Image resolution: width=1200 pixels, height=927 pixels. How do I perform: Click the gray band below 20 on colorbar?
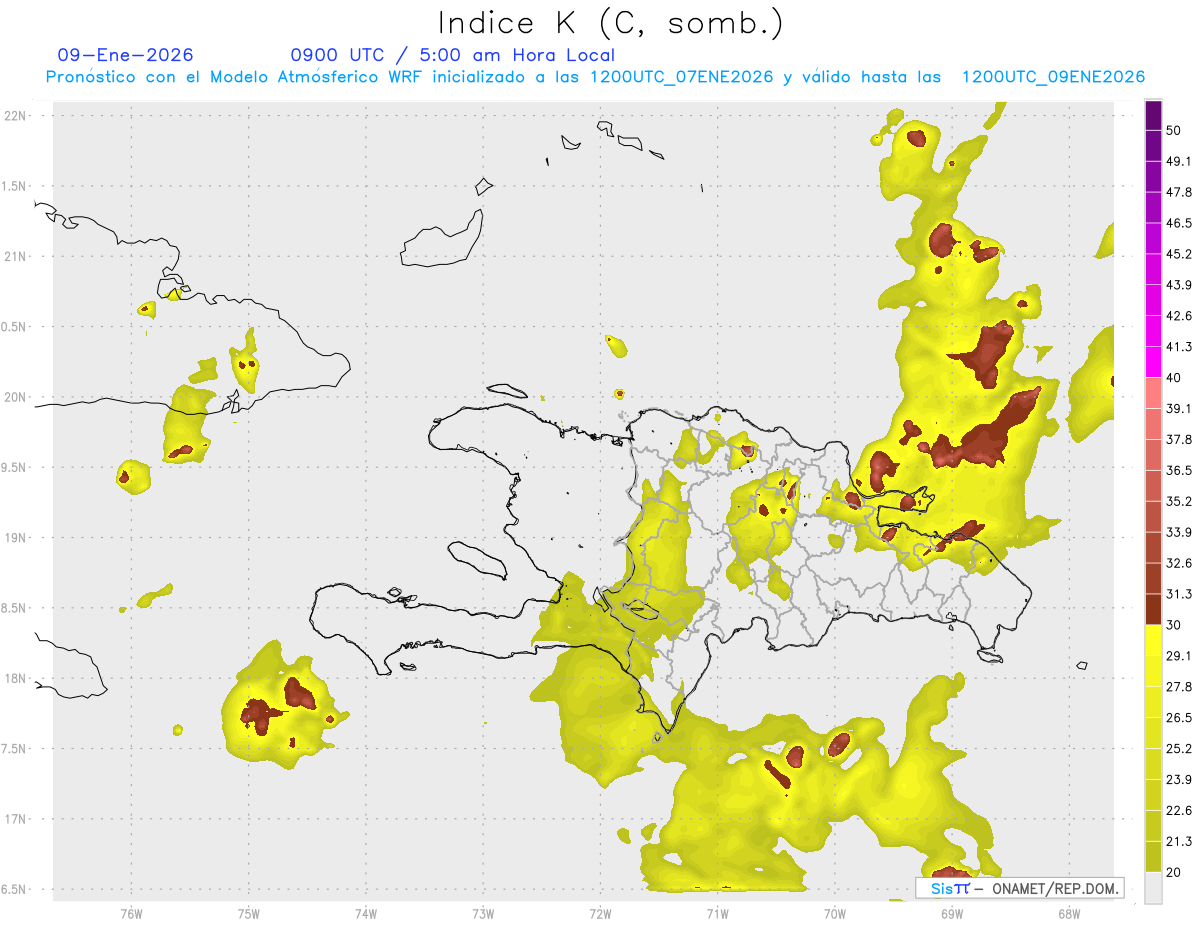1153,888
